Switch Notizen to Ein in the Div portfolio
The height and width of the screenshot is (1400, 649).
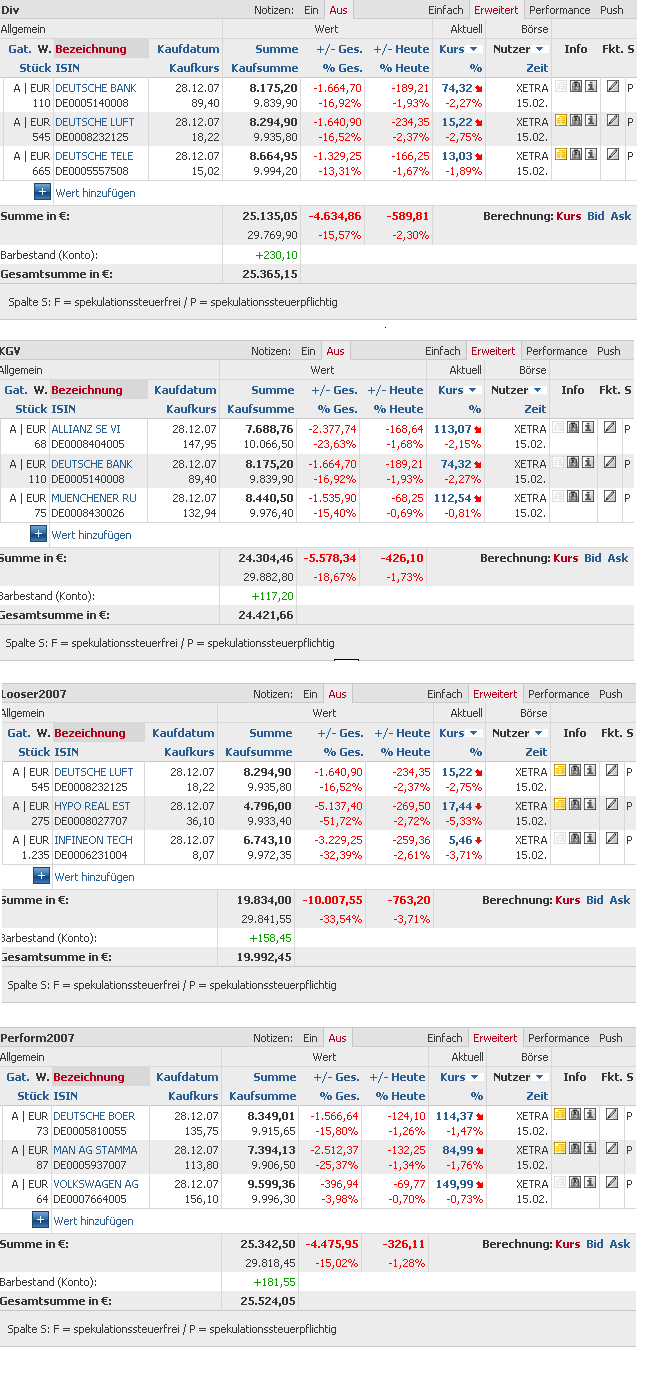click(x=311, y=7)
